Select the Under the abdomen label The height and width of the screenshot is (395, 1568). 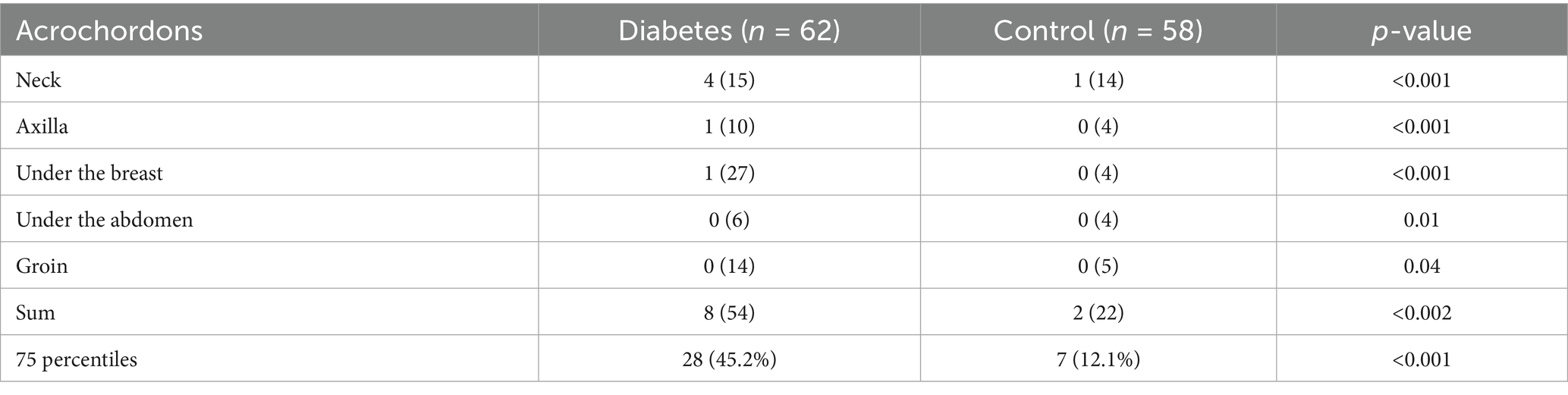click(x=105, y=220)
